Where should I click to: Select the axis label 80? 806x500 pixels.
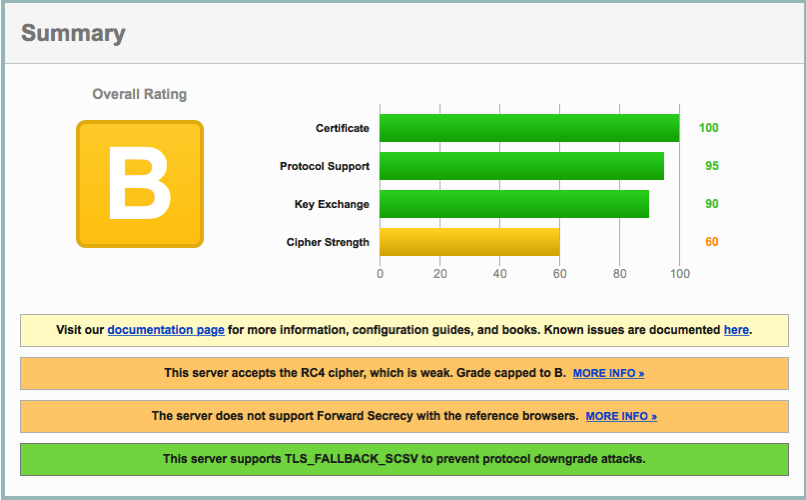click(x=619, y=274)
